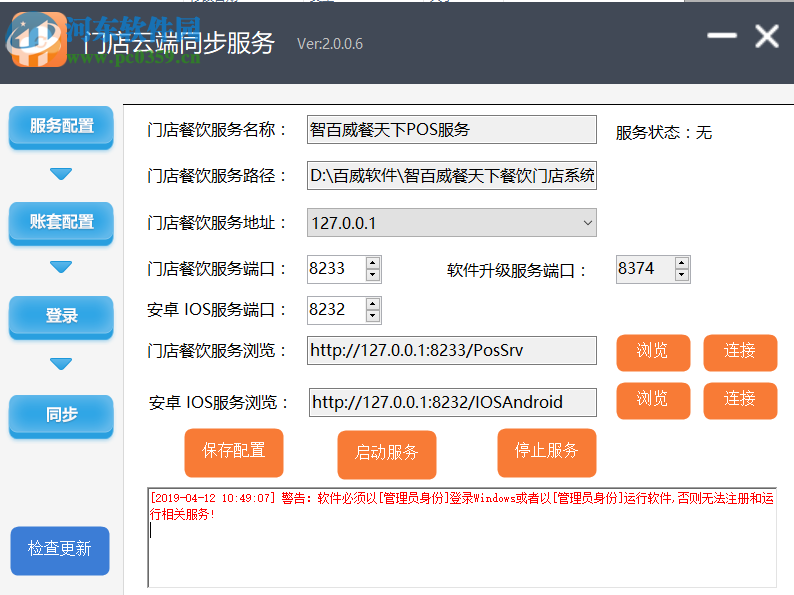The height and width of the screenshot is (595, 794).
Task: Click the 保存配置 button
Action: point(234,453)
